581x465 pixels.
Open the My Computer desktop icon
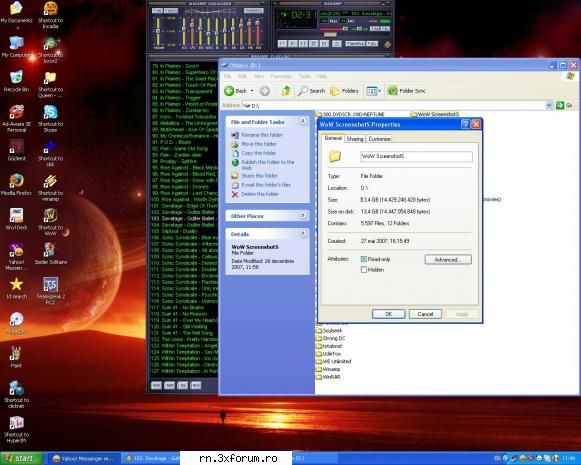coord(16,47)
